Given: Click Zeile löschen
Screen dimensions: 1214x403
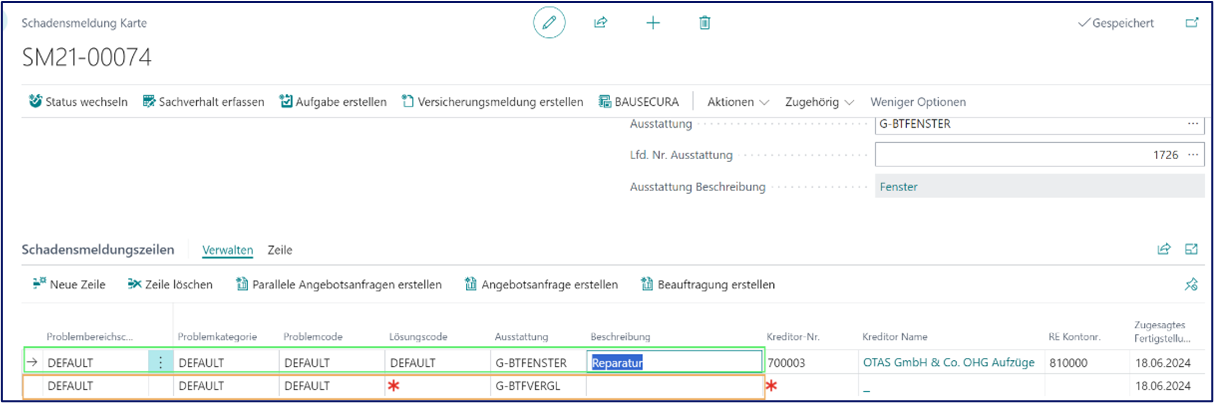Looking at the screenshot, I should coord(170,285).
